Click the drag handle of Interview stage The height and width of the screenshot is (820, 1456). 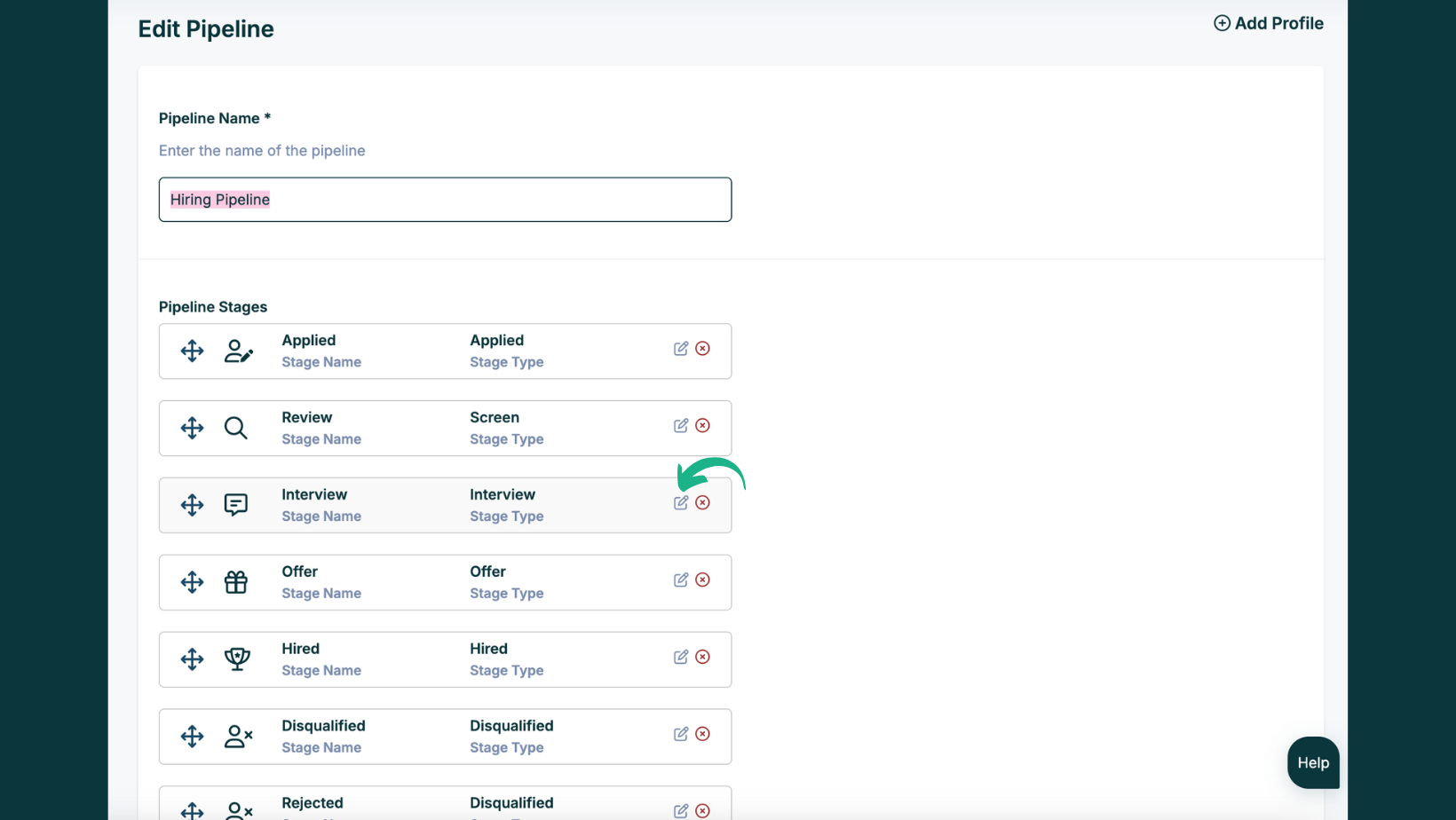192,506
